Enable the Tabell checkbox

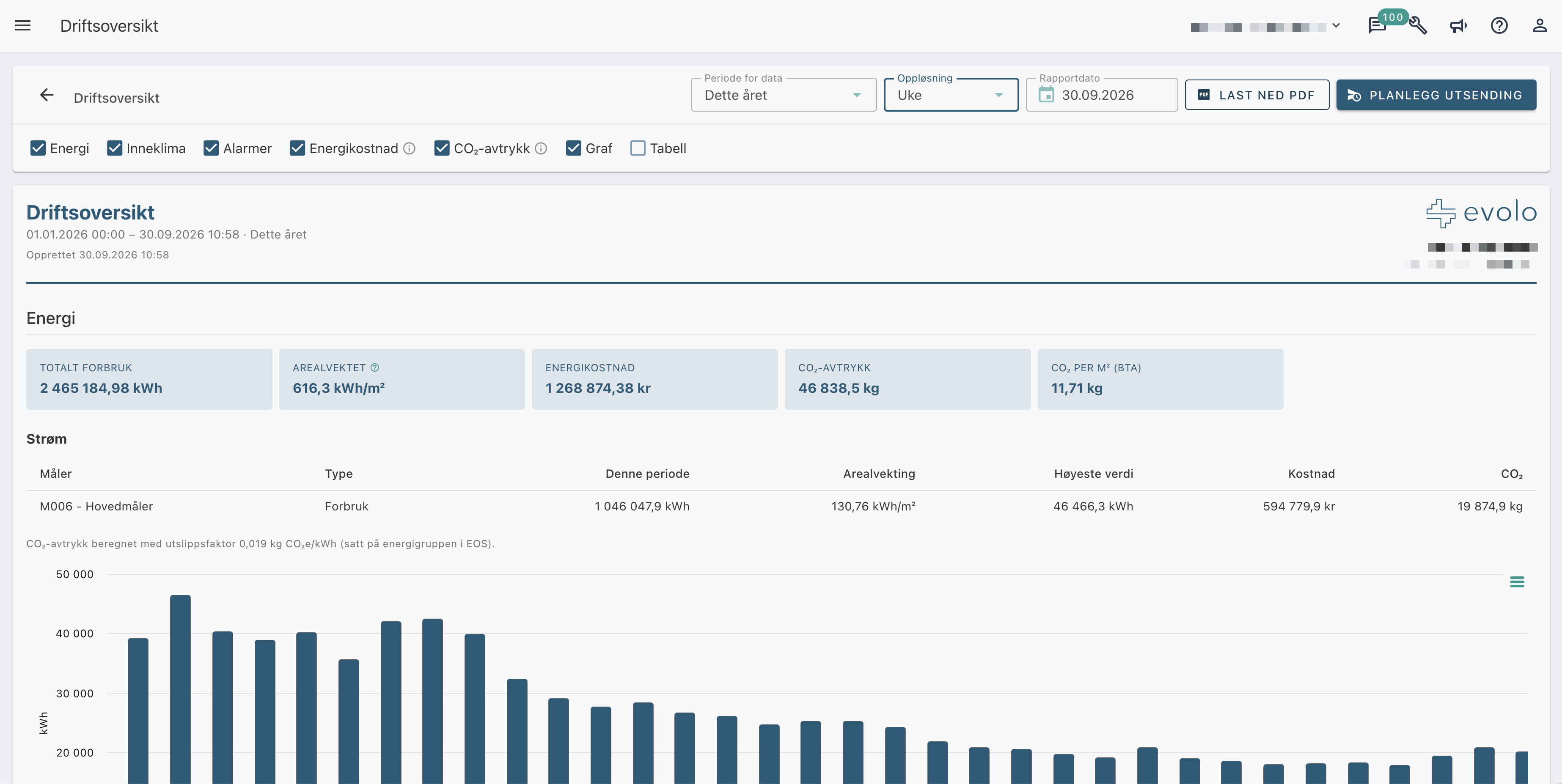pyautogui.click(x=638, y=148)
